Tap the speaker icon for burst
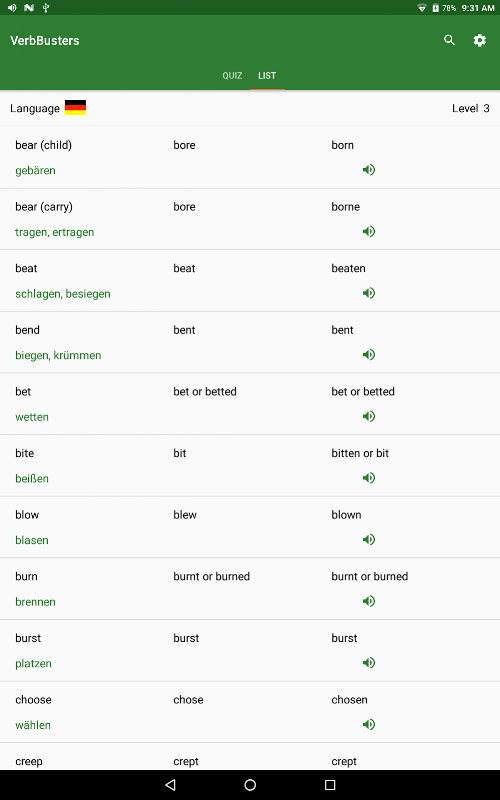The height and width of the screenshot is (800, 500). pyautogui.click(x=369, y=663)
